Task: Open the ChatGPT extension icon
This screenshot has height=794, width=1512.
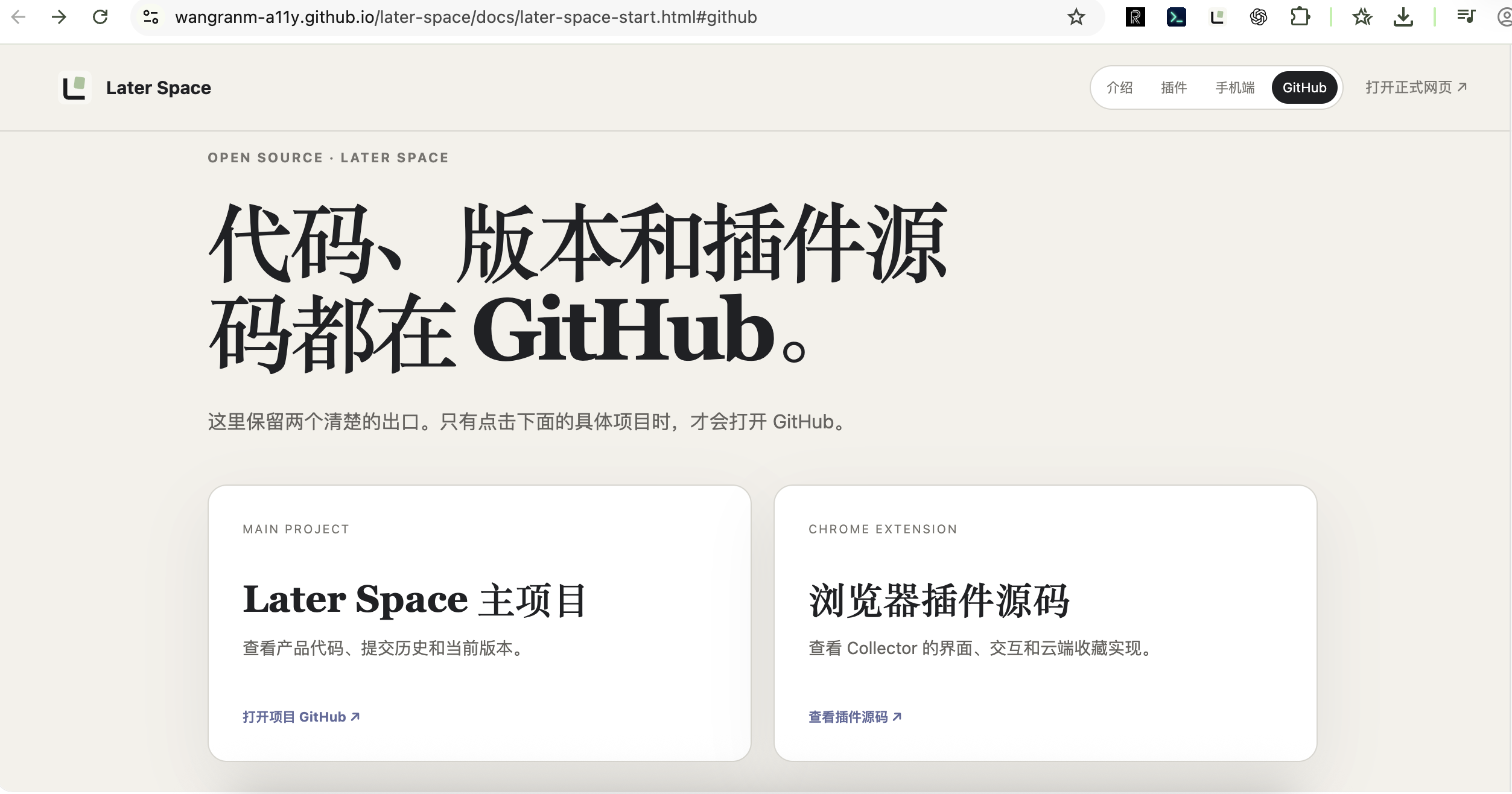Action: [1259, 17]
